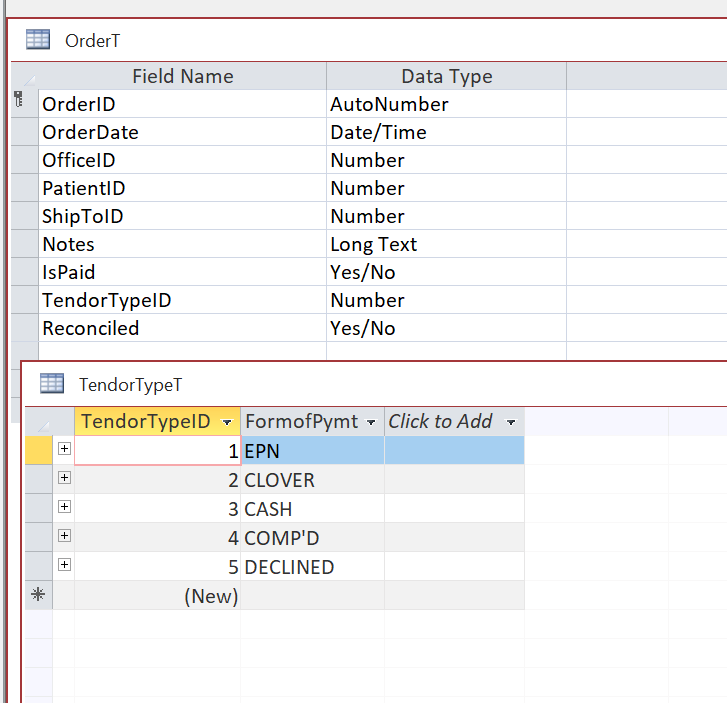Image resolution: width=727 pixels, height=703 pixels.
Task: Click the OrderDate field name cell
Action: (183, 132)
